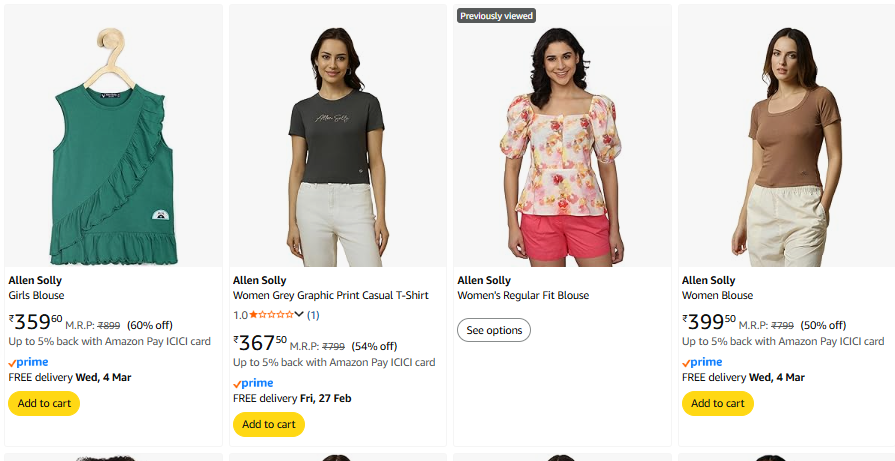Click the ₹359.60 Girls Blouse price
Image resolution: width=895 pixels, height=461 pixels.
click(36, 322)
